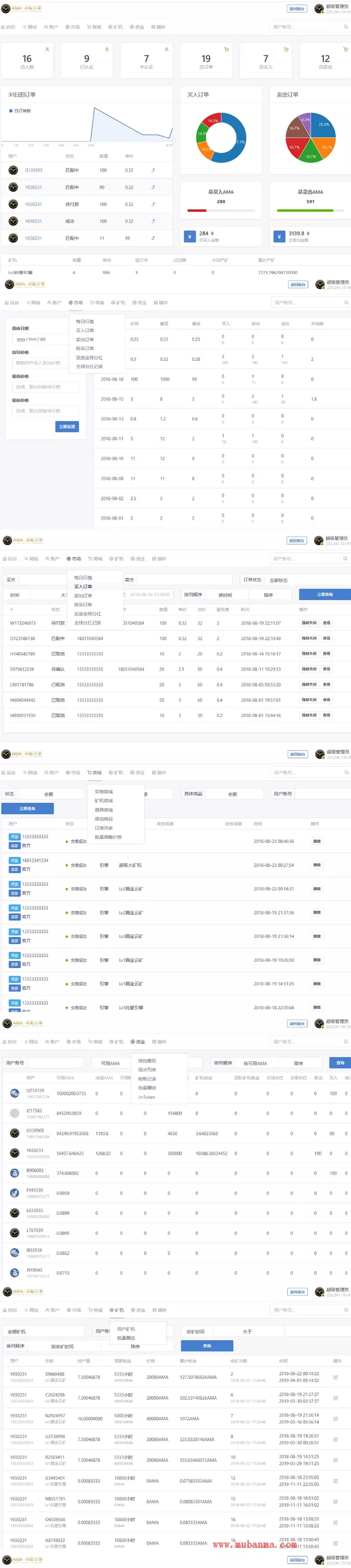This screenshot has height=1568, width=351.
Task: Open the avatar of user Q731729
Action: [14, 1093]
